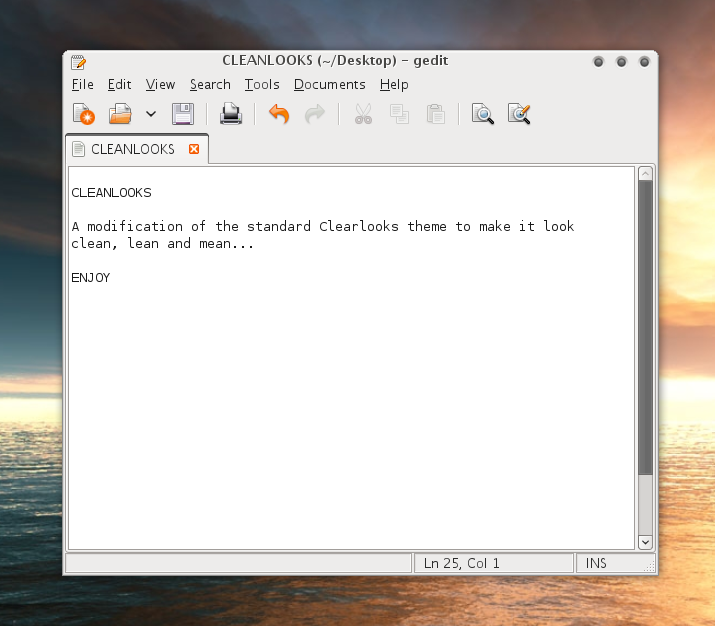Paste from clipboard icon
Viewport: 715px width, 626px height.
click(x=435, y=114)
